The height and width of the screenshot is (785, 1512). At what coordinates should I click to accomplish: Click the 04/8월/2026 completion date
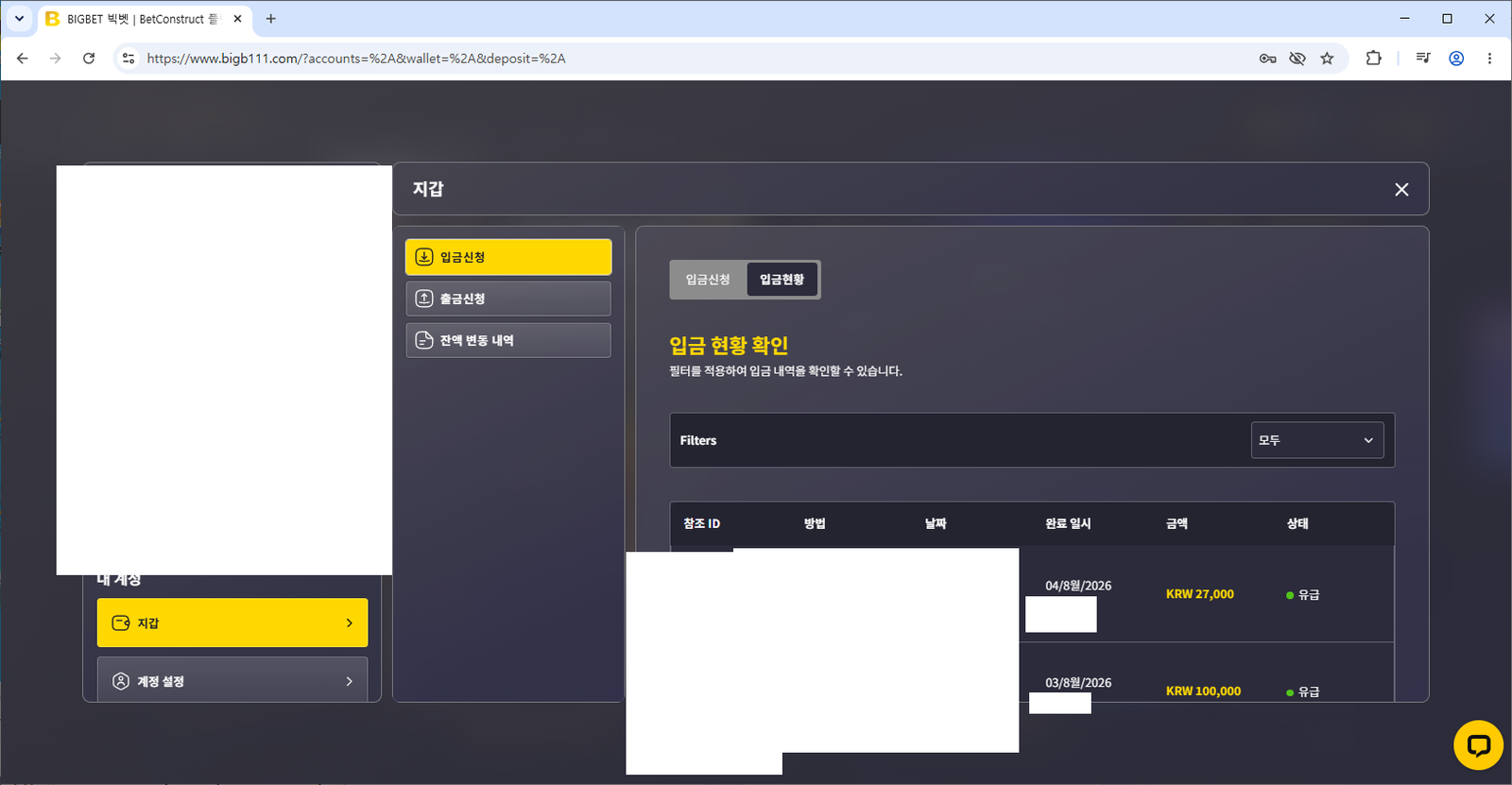pyautogui.click(x=1078, y=586)
